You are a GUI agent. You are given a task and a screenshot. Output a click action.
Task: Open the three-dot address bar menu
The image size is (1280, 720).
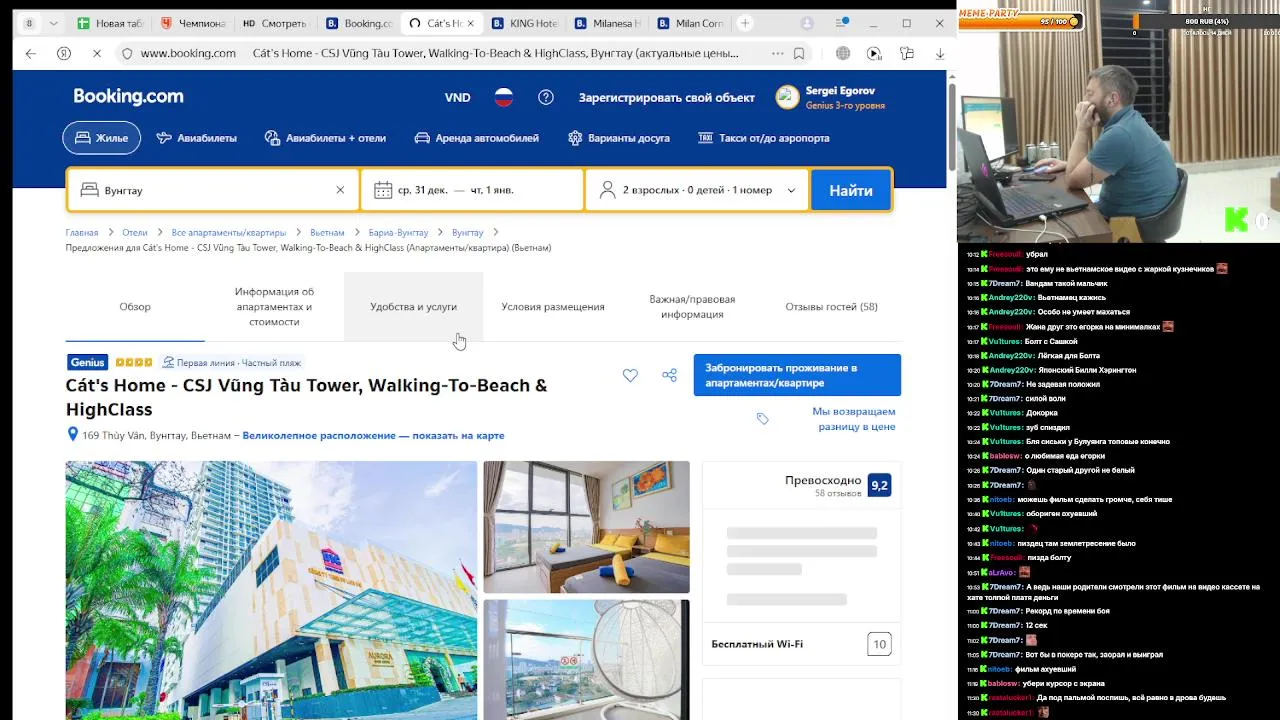[x=777, y=54]
